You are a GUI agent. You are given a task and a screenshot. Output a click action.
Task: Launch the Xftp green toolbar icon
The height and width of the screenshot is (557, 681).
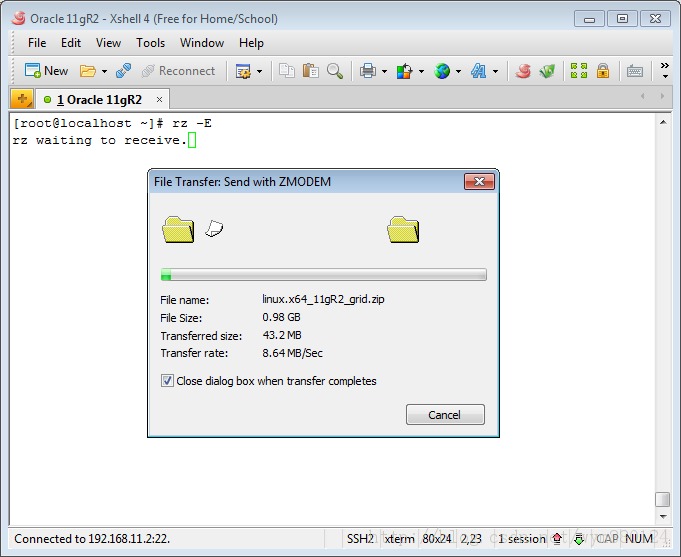pyautogui.click(x=547, y=71)
